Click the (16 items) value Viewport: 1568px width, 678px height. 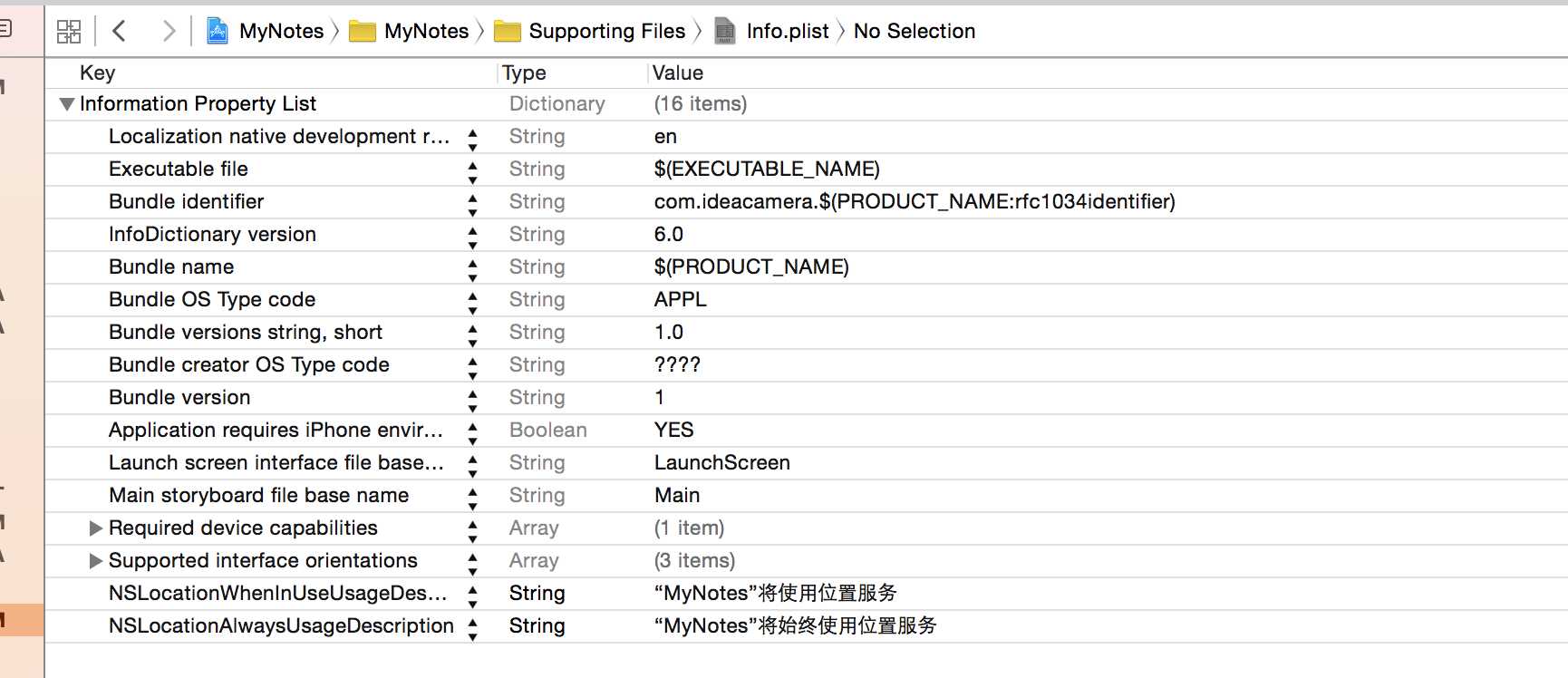(x=701, y=104)
